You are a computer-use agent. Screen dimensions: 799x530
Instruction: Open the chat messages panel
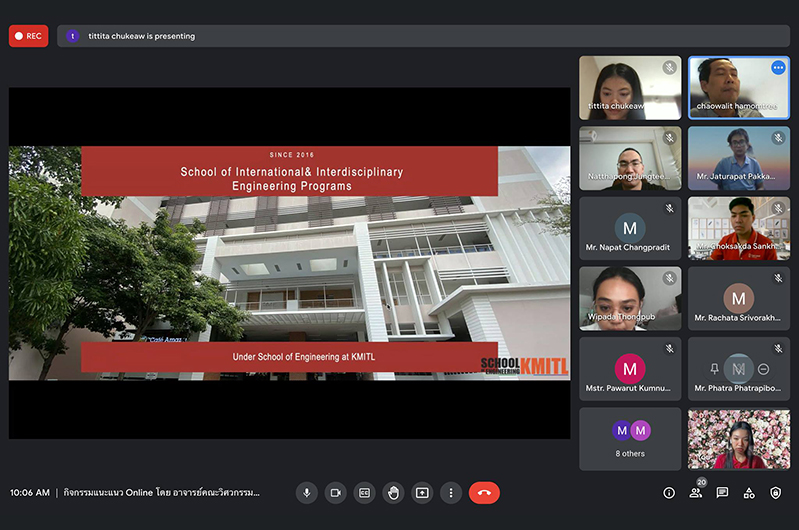coord(722,493)
